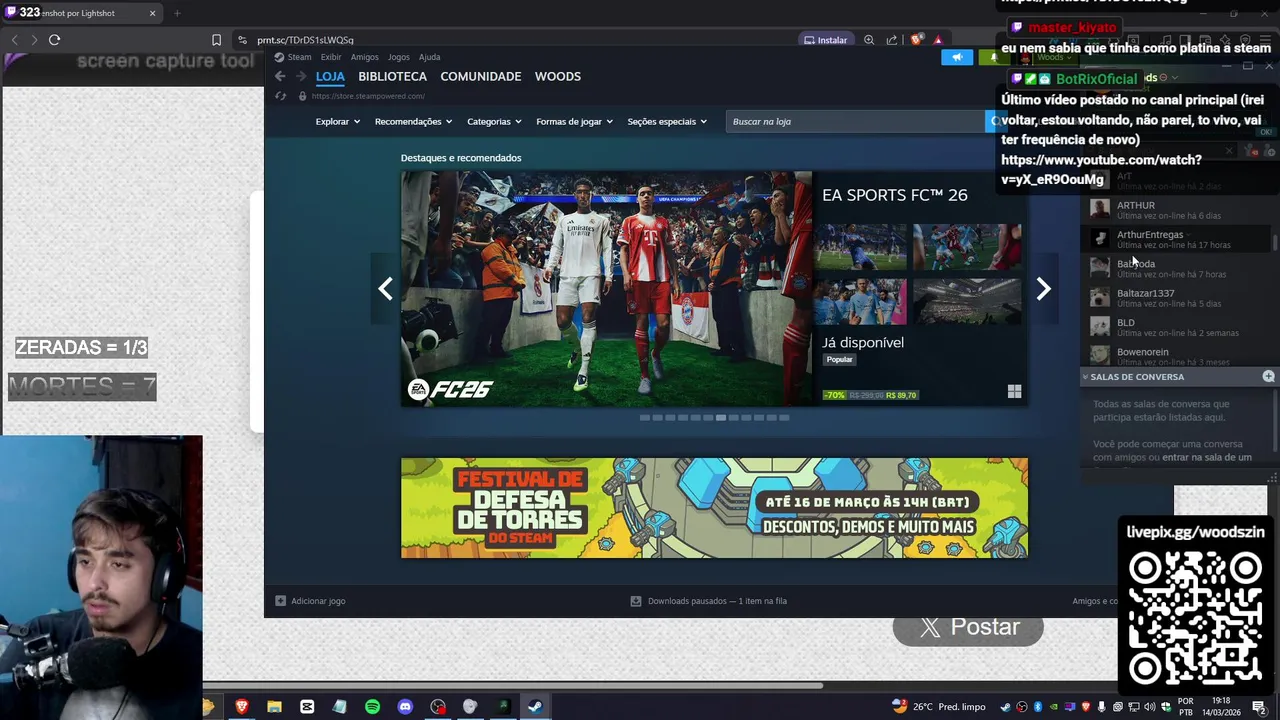Select friend BLD in friends list
This screenshot has width=1280, height=720.
coord(1180,327)
